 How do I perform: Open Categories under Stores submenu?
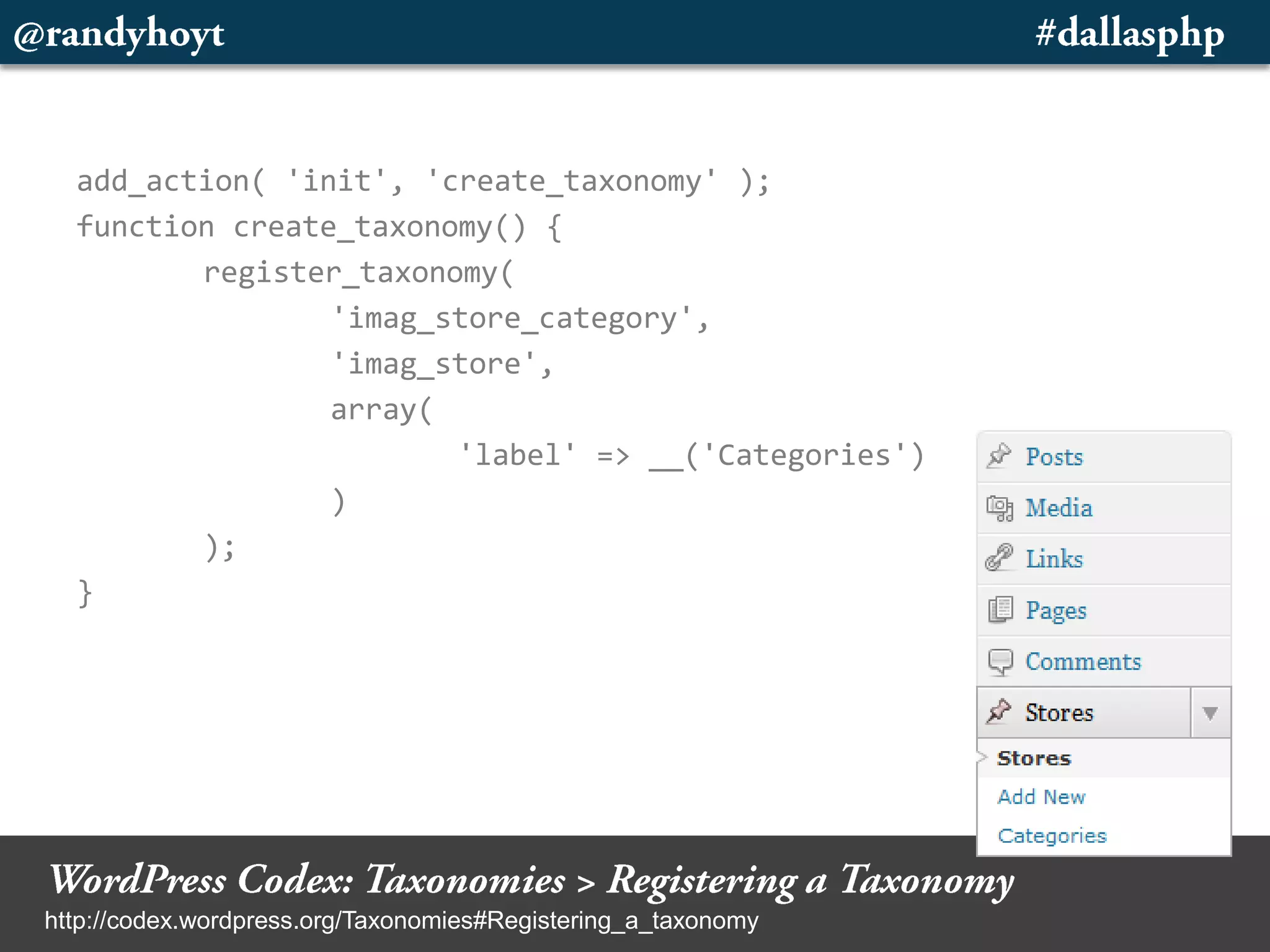(x=1052, y=836)
